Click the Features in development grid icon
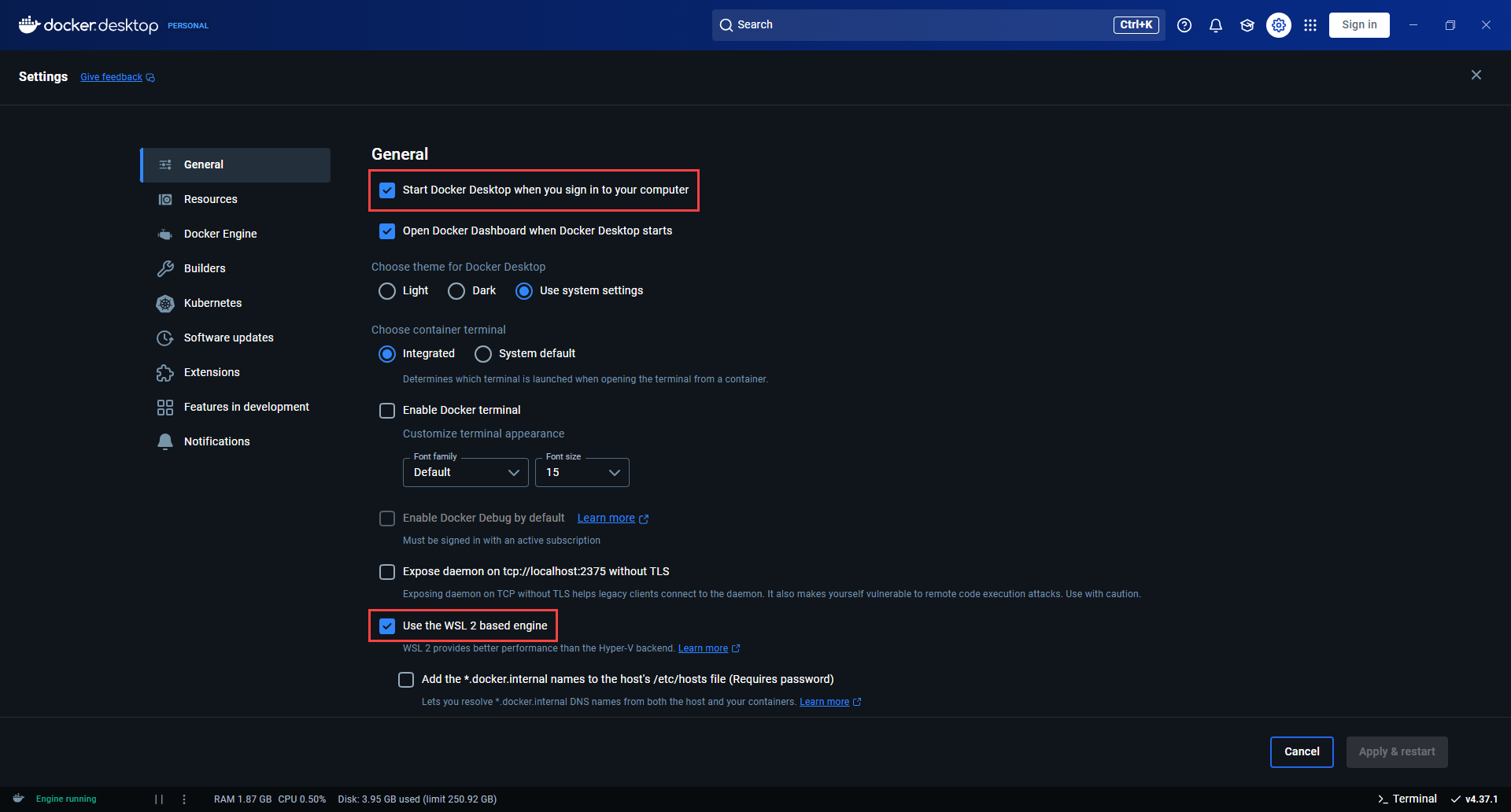Screen dimensions: 1511x812 165,407
